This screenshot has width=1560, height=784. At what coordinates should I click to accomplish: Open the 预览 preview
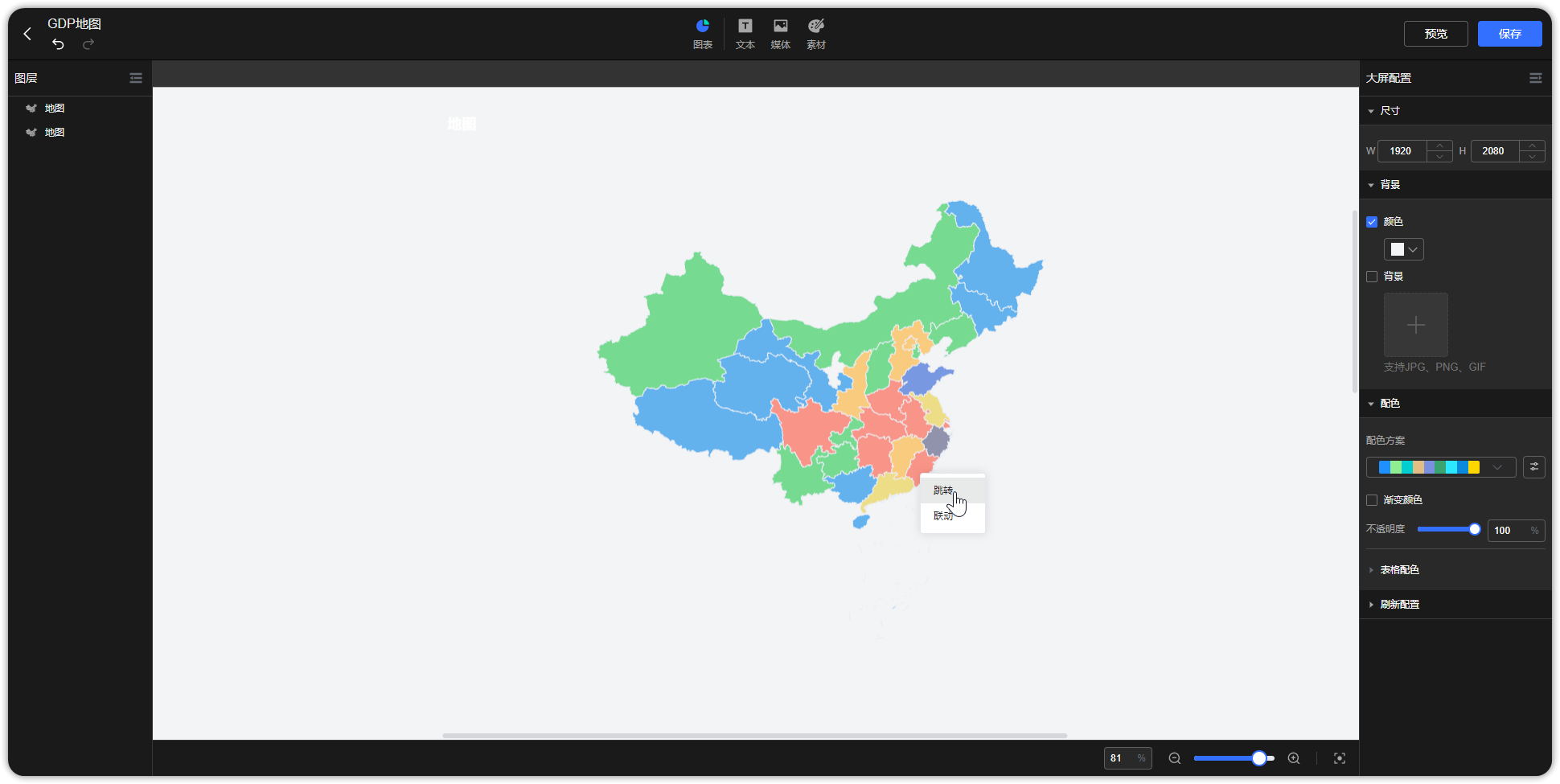pos(1435,34)
